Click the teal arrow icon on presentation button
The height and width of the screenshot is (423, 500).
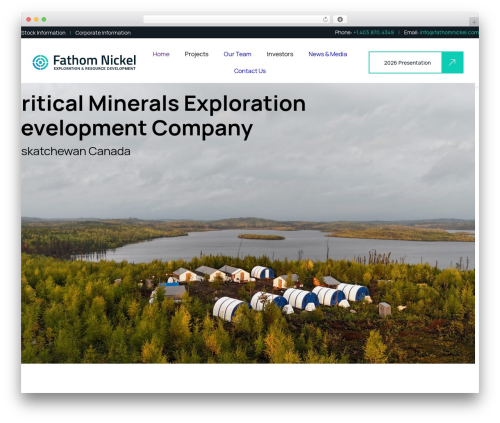pos(452,62)
